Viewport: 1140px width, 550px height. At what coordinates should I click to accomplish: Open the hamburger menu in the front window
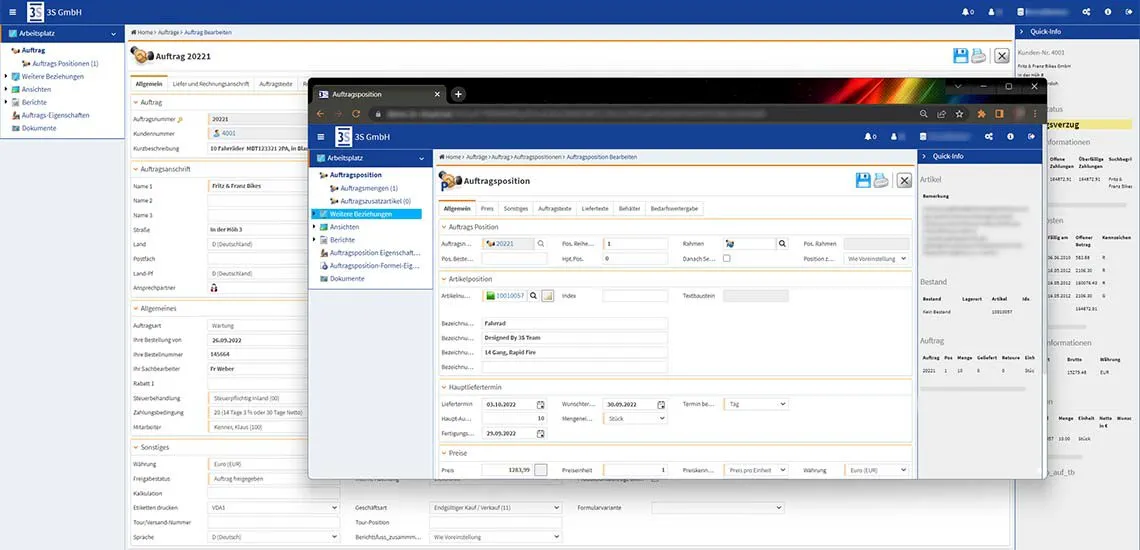tap(320, 137)
